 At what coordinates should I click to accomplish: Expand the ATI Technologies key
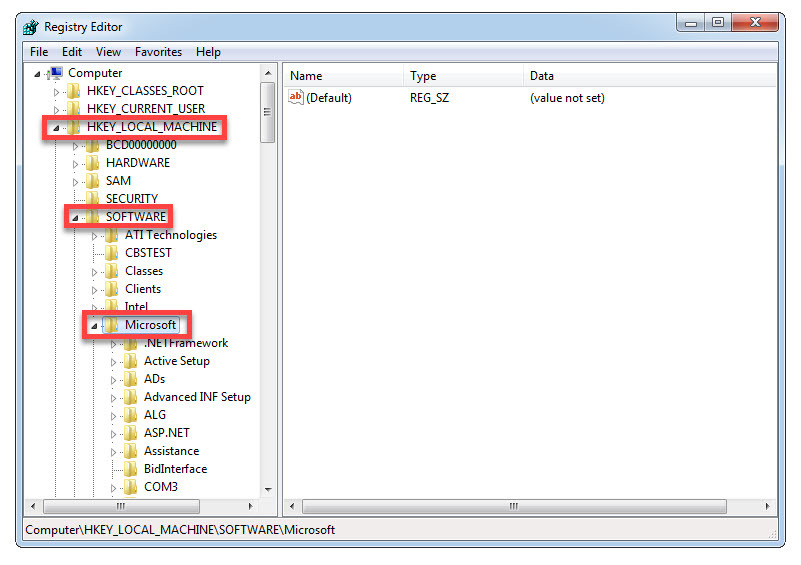[94, 237]
